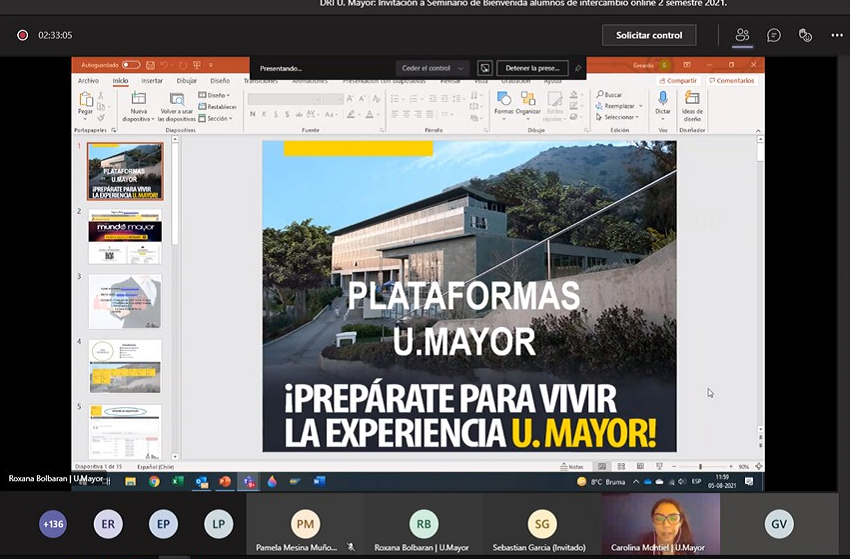This screenshot has height=560, width=850.
Task: Click the Undo icon
Action: [165, 65]
